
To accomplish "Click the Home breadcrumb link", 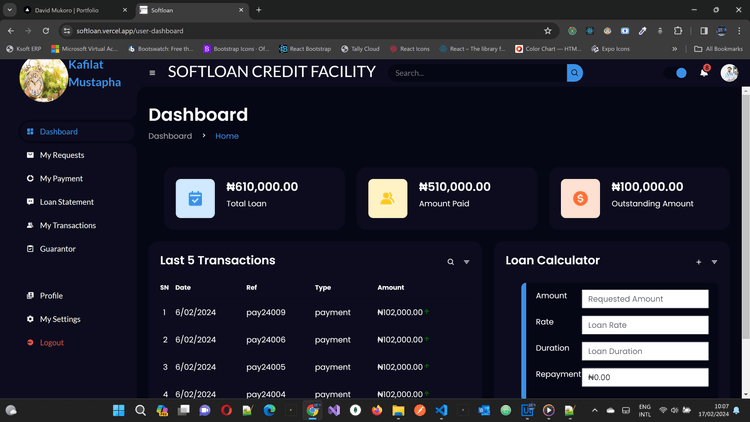I will pyautogui.click(x=227, y=136).
